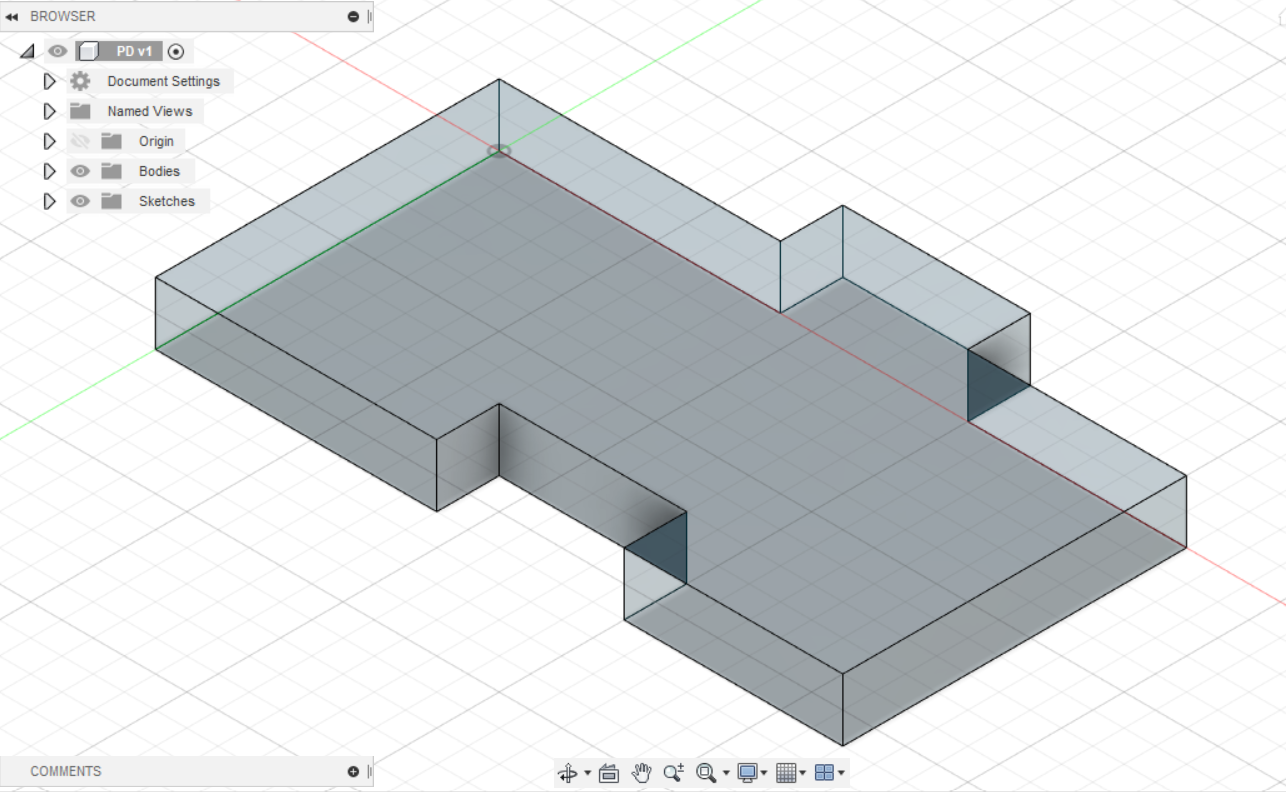Open the Zoom Window dropdown arrow

pos(726,773)
